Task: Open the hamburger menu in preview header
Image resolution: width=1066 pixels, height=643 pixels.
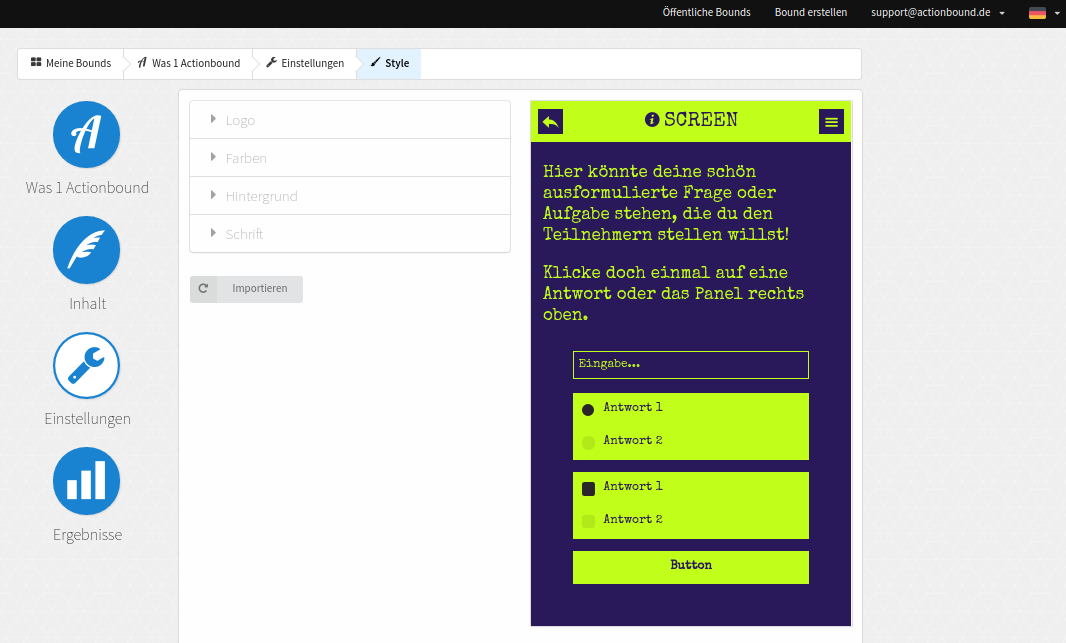Action: pyautogui.click(x=831, y=122)
